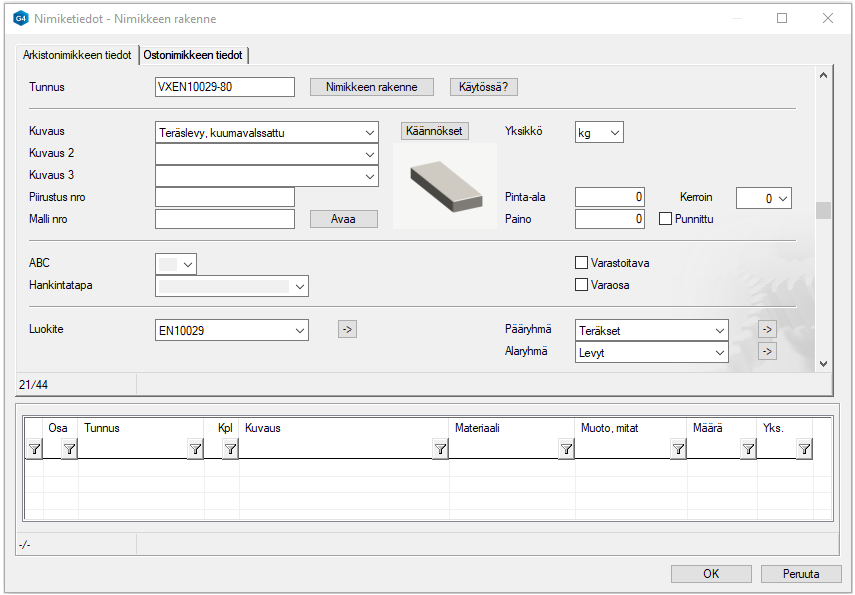Click filter icon in Kuvaus column
Screen dimensions: 855x595
coord(440,450)
